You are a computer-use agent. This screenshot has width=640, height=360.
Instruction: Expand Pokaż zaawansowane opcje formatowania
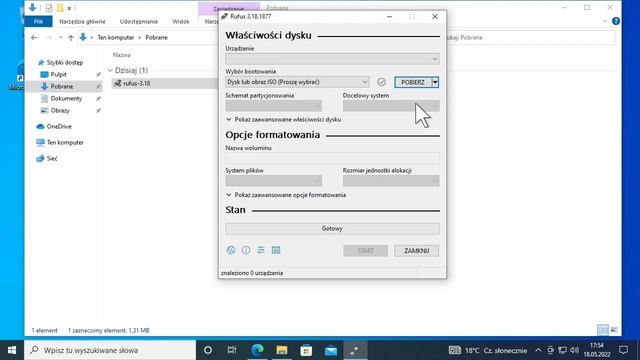point(286,195)
